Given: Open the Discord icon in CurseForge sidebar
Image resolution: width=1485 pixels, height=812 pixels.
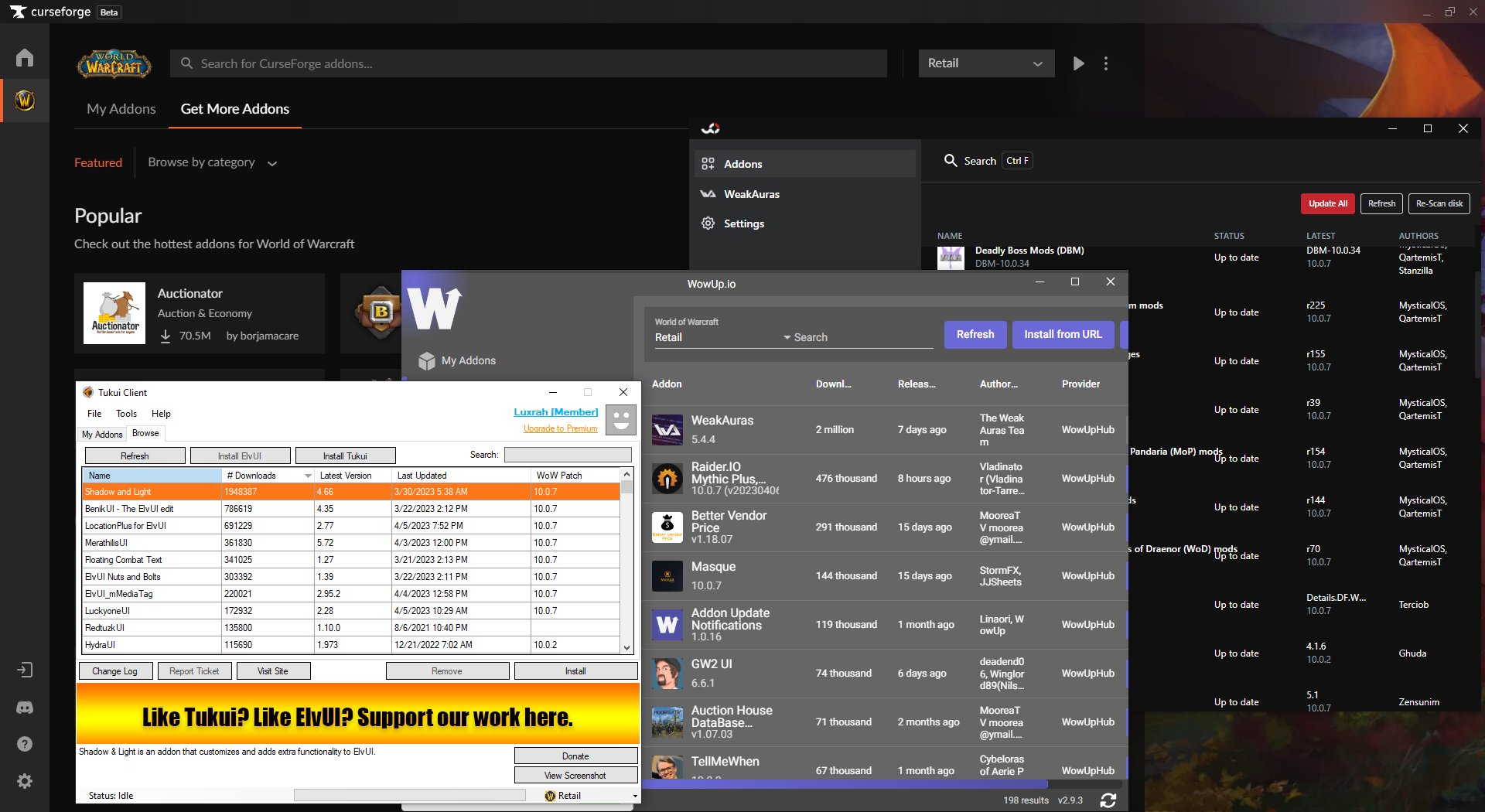Looking at the screenshot, I should pyautogui.click(x=25, y=707).
